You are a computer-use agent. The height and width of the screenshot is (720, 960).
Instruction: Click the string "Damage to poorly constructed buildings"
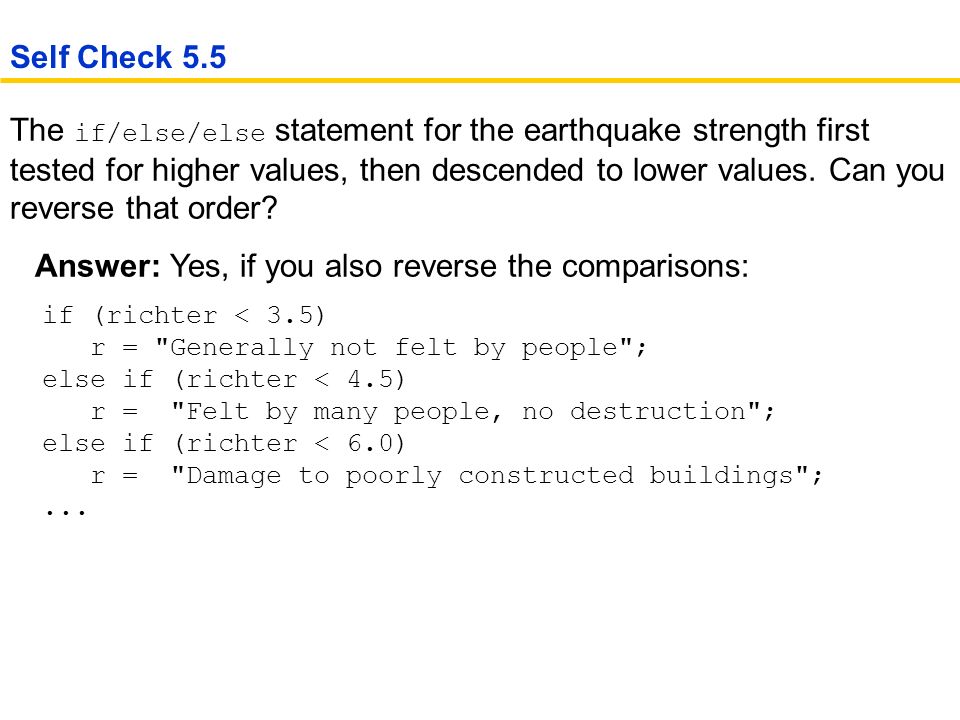click(x=490, y=475)
